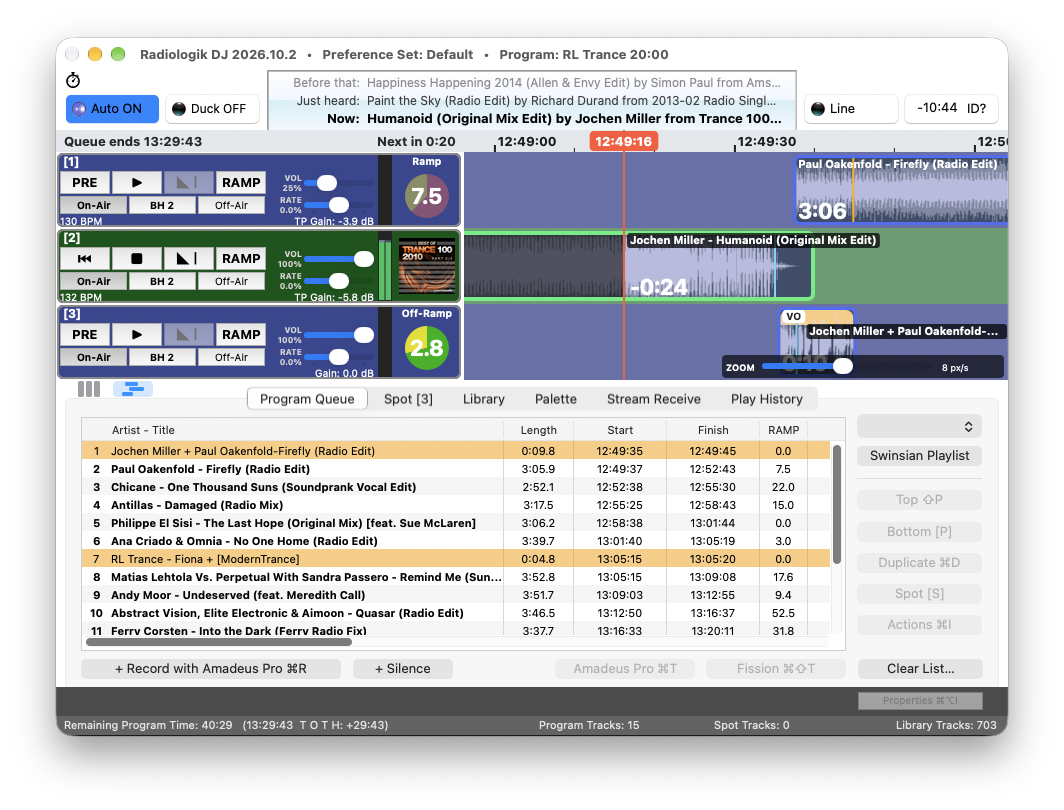Play deck 1 track

point(136,182)
